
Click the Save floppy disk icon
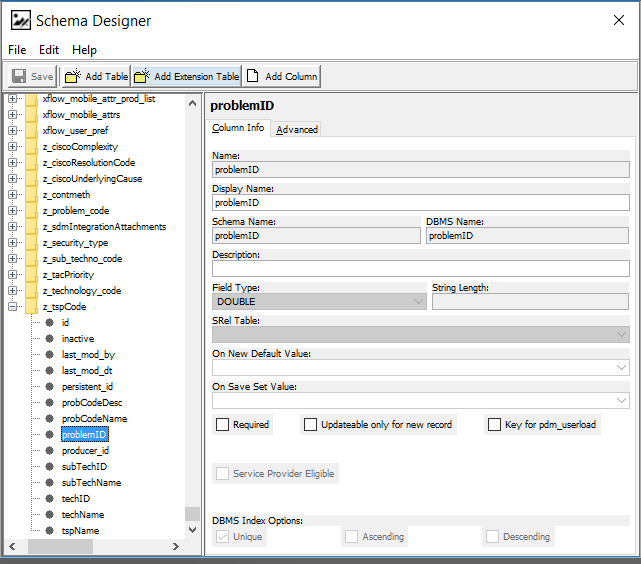coord(19,76)
